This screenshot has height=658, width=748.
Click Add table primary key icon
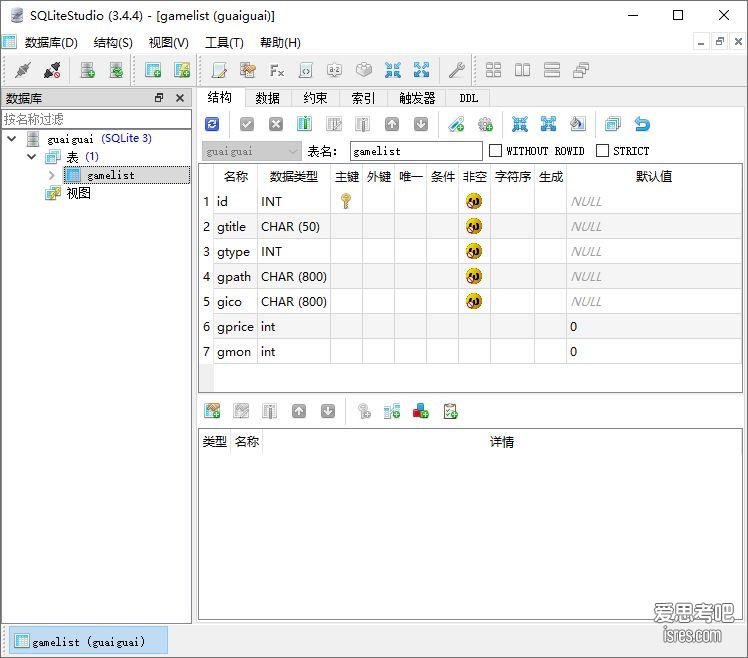click(x=364, y=411)
